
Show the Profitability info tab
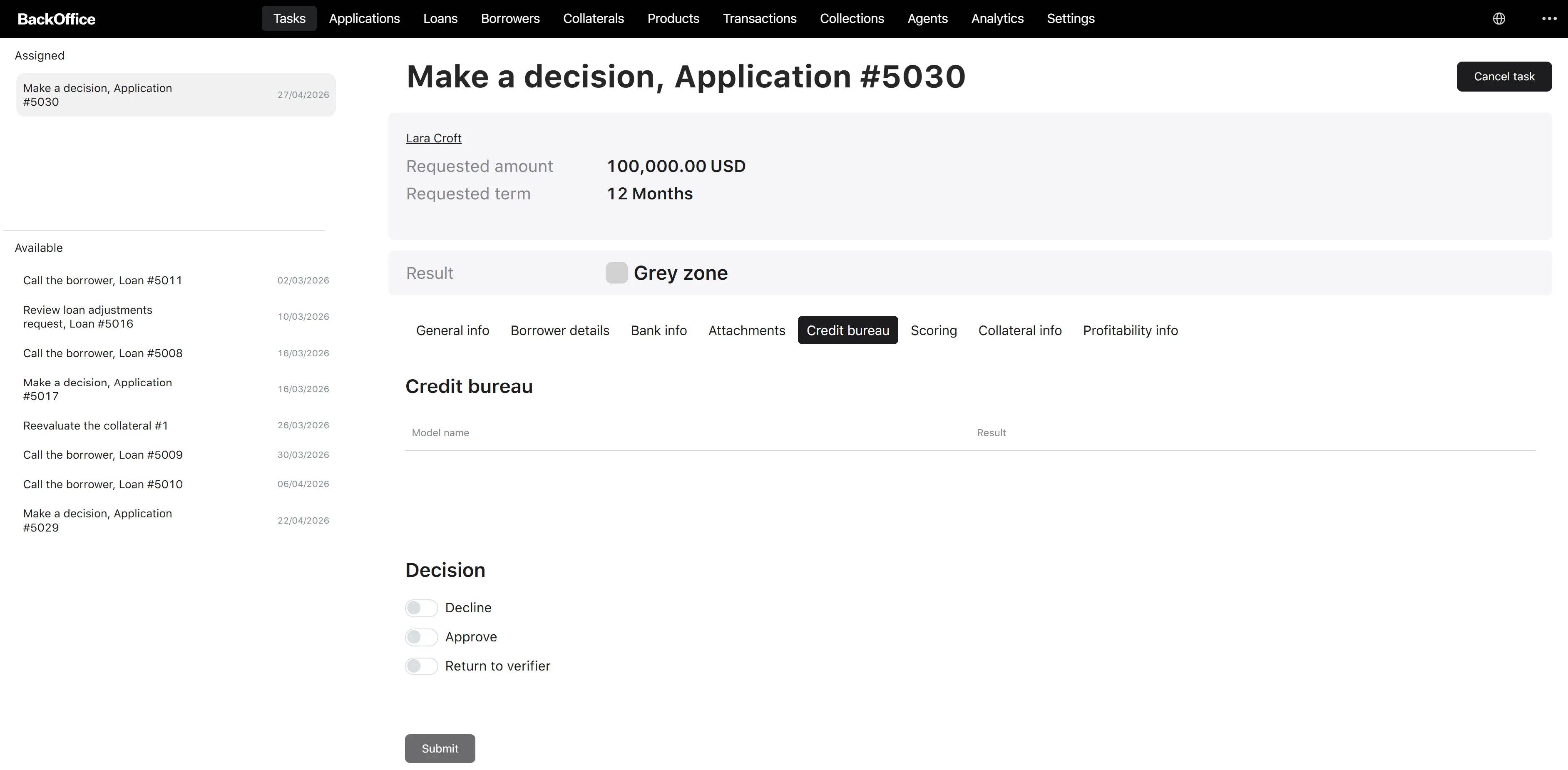1131,330
